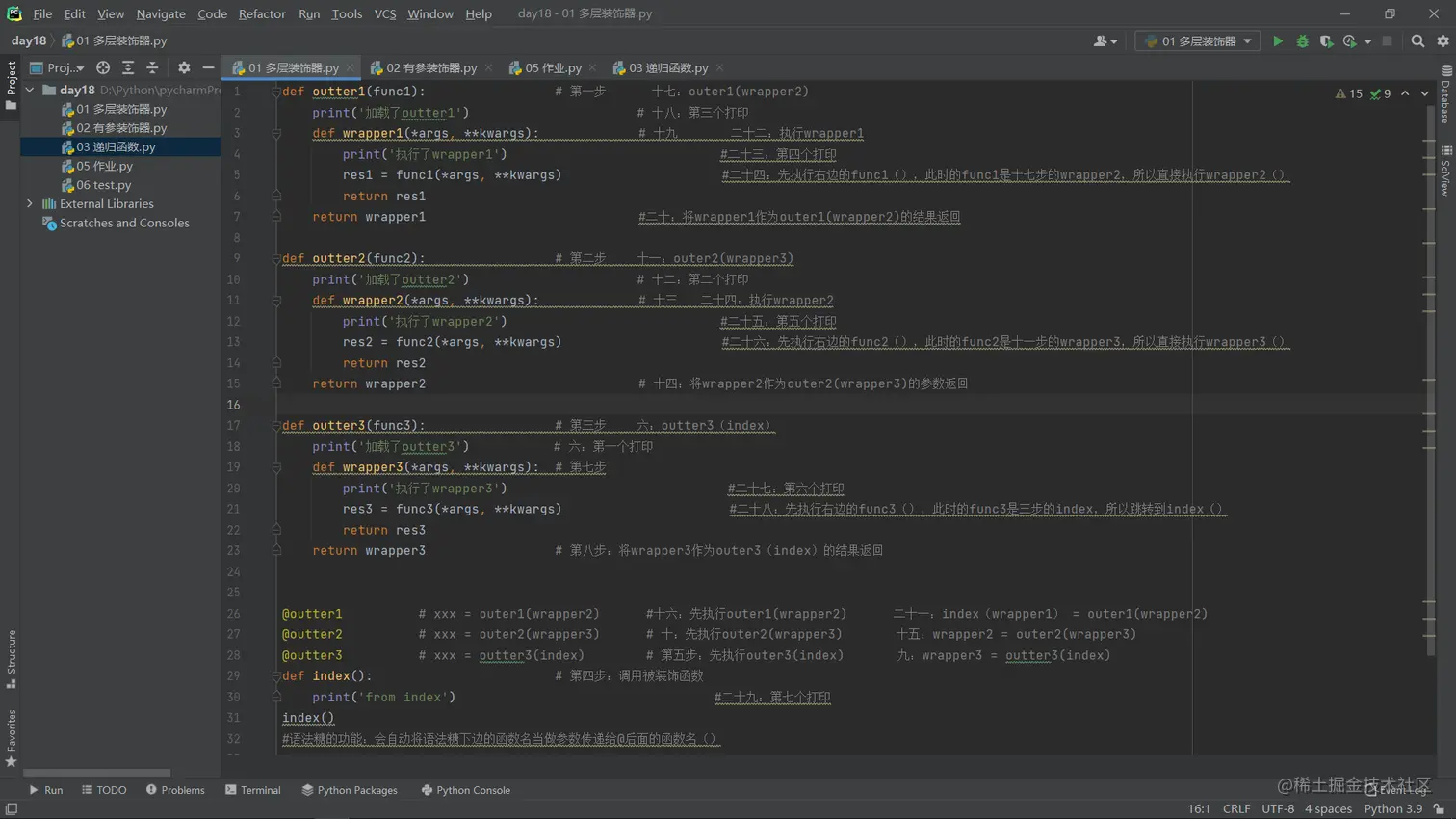The height and width of the screenshot is (819, 1456).
Task: Go to previous highlighted error arrow
Action: click(1405, 93)
